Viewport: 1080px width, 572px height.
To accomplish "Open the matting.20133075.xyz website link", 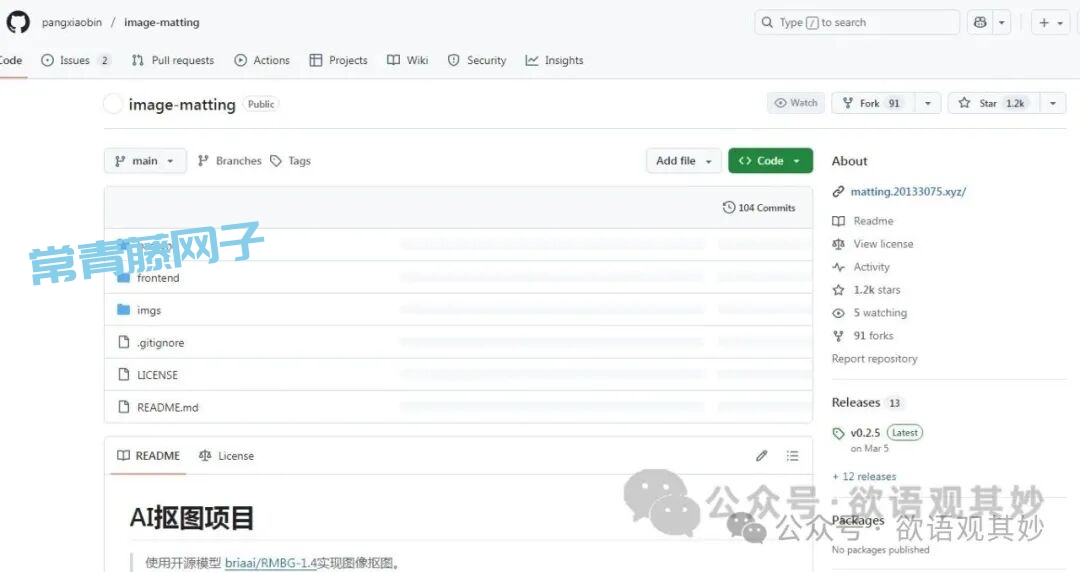I will coord(908,192).
